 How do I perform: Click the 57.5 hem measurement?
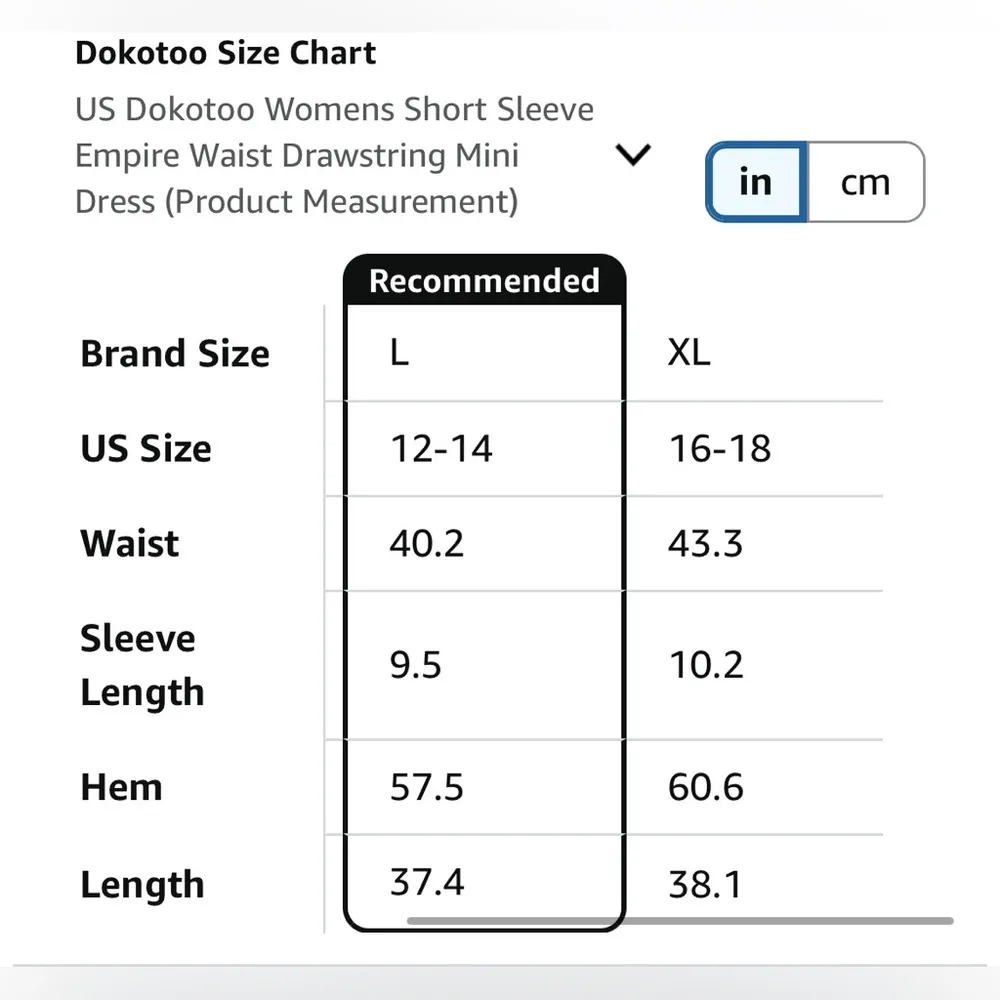(x=427, y=788)
